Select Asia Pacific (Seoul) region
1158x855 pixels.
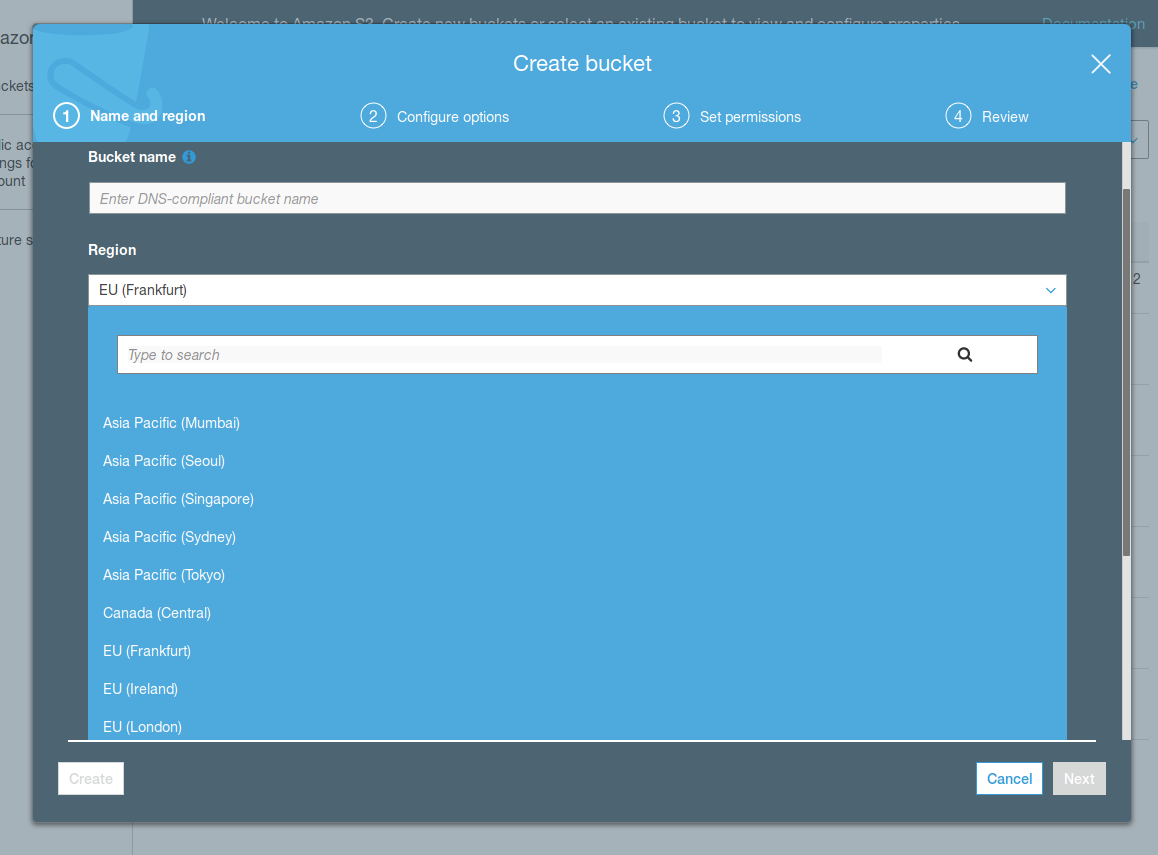click(164, 461)
